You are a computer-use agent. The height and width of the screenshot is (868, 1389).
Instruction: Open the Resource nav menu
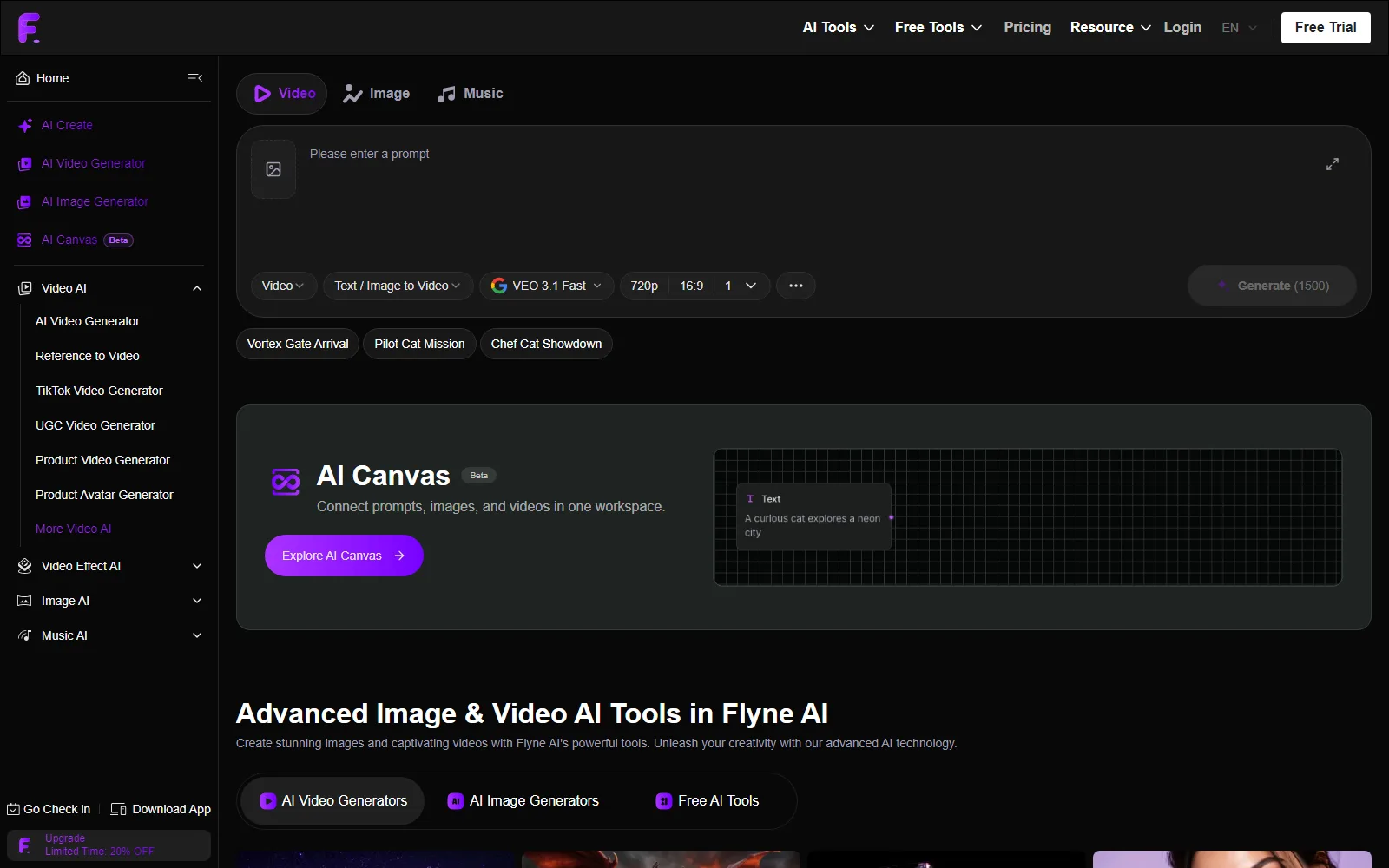tap(1110, 28)
